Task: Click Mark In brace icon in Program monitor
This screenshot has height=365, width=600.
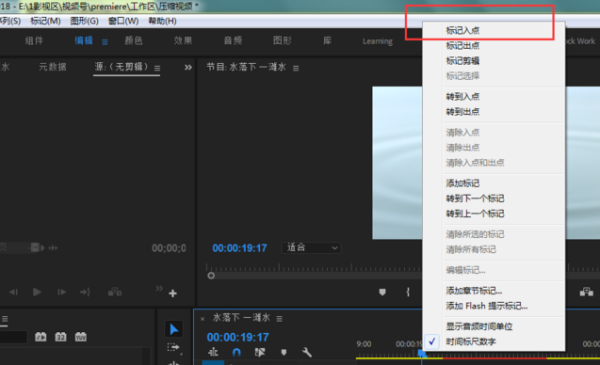Action: pyautogui.click(x=408, y=292)
